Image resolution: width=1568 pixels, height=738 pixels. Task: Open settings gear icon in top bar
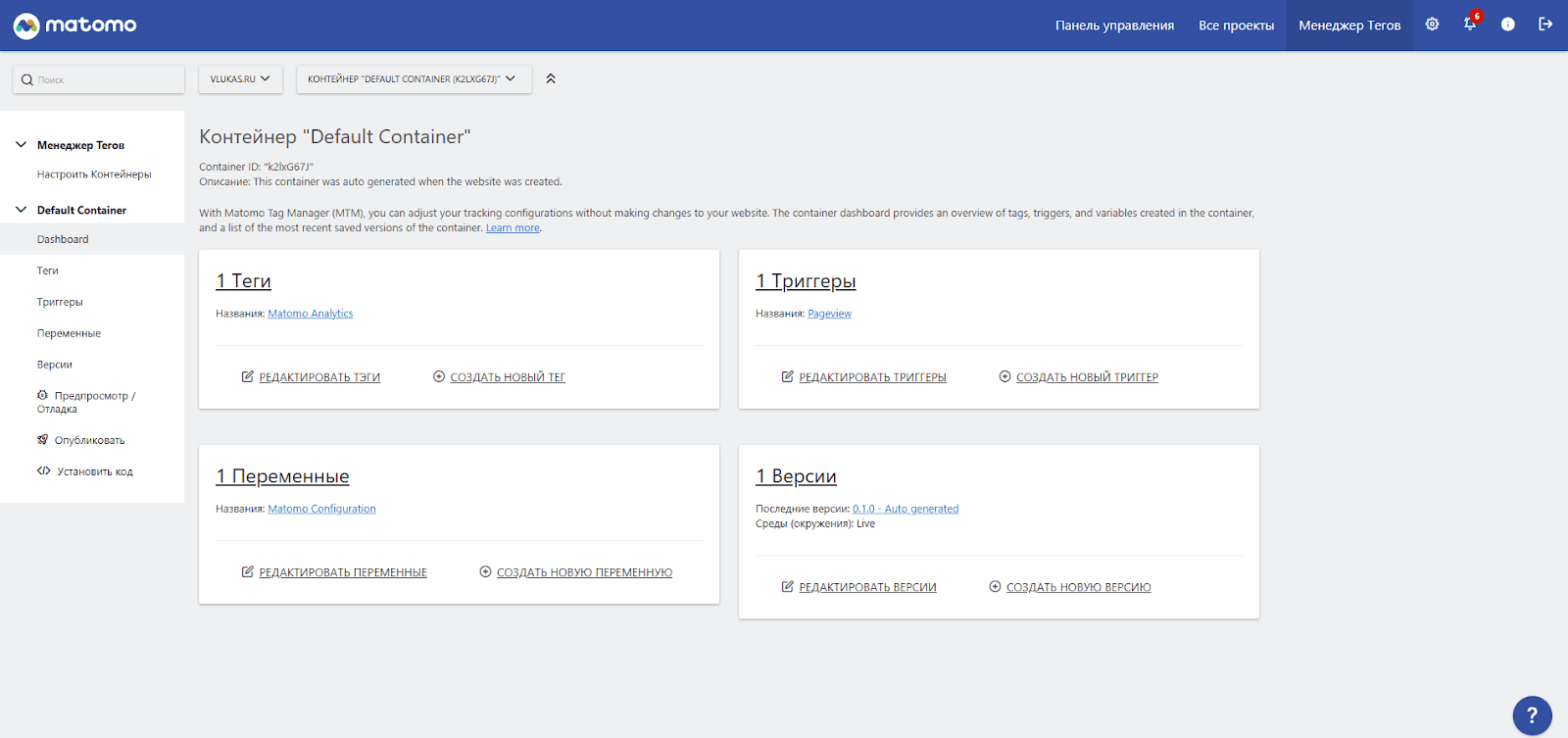coord(1432,25)
